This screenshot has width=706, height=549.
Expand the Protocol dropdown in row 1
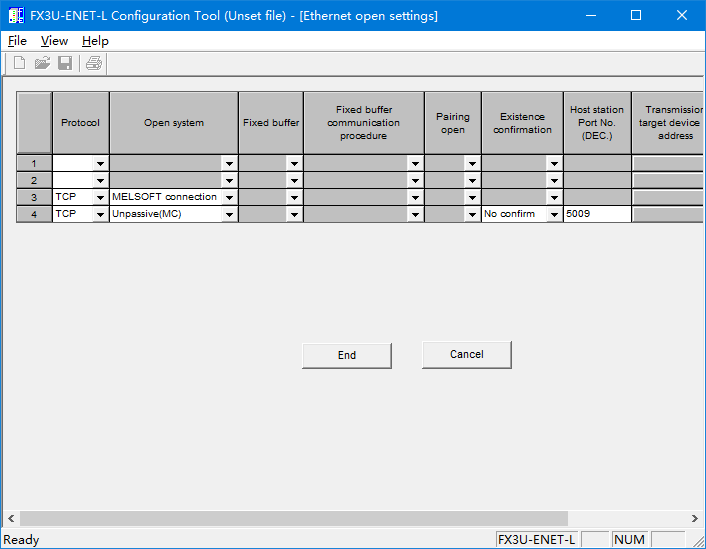100,164
